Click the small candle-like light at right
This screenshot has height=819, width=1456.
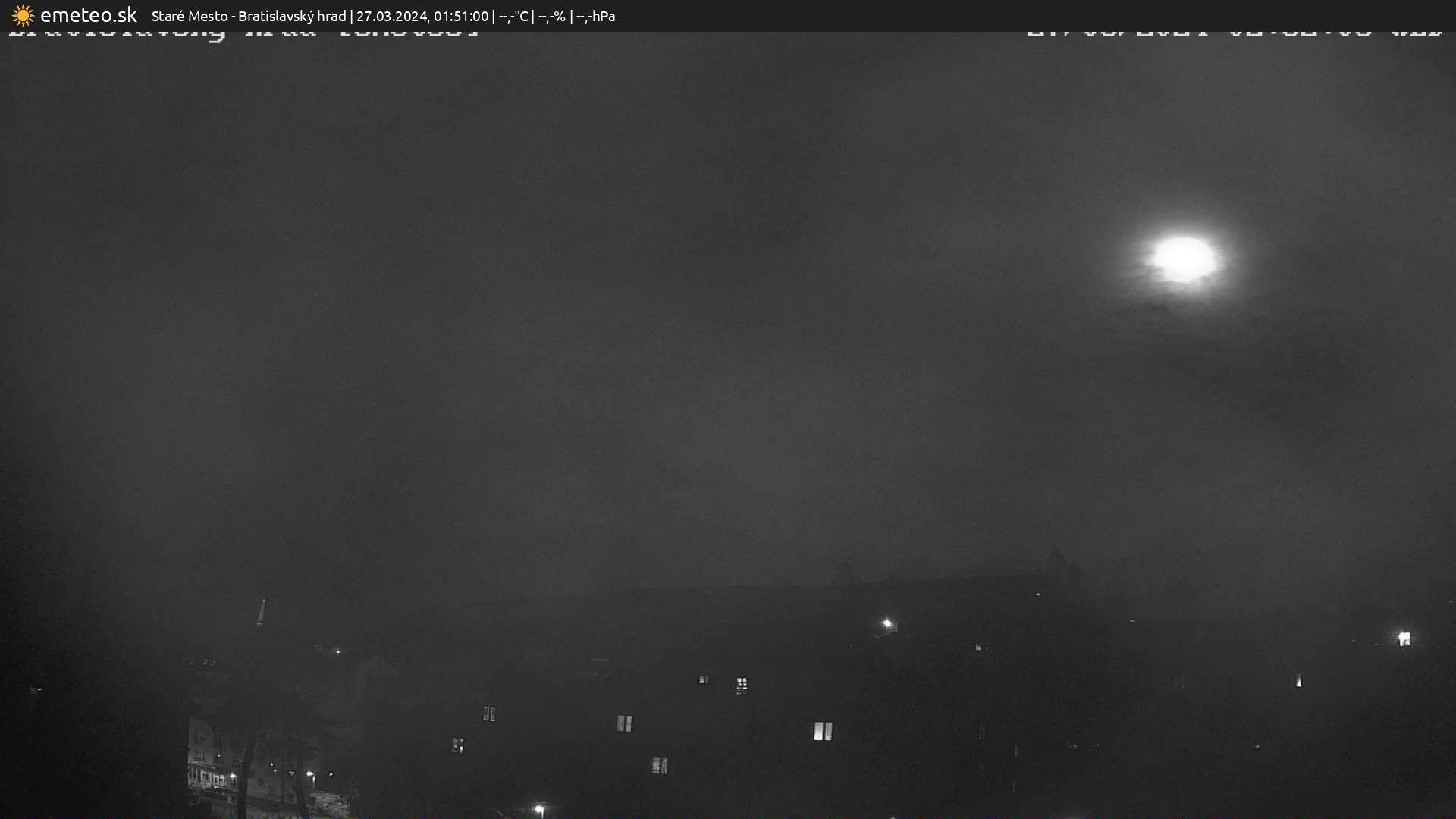(1298, 681)
